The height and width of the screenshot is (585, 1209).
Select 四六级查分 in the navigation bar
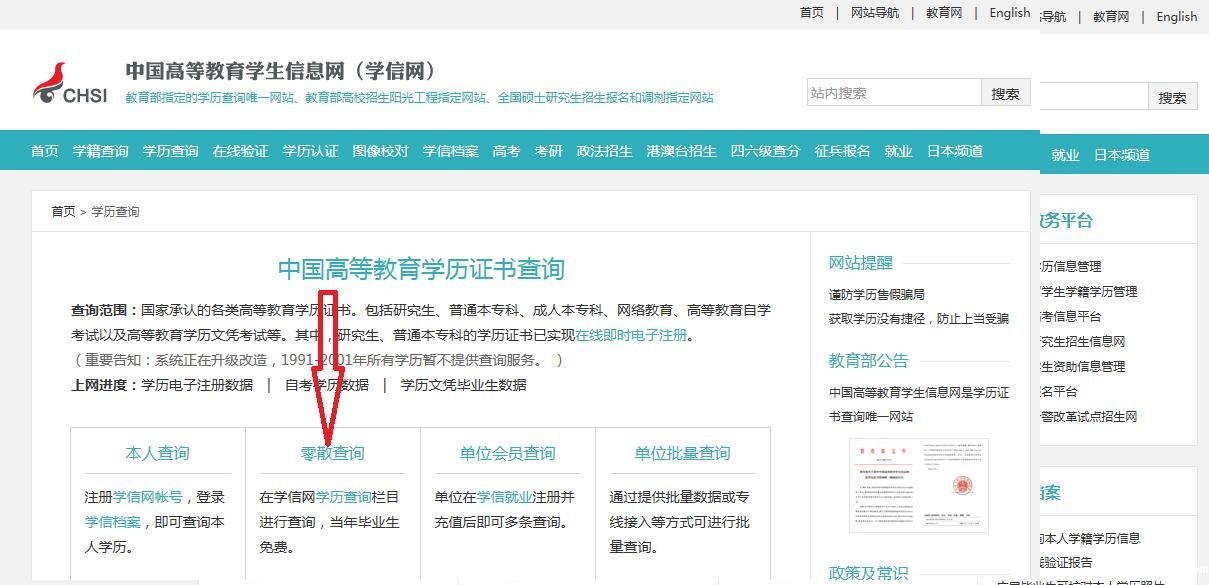click(765, 151)
